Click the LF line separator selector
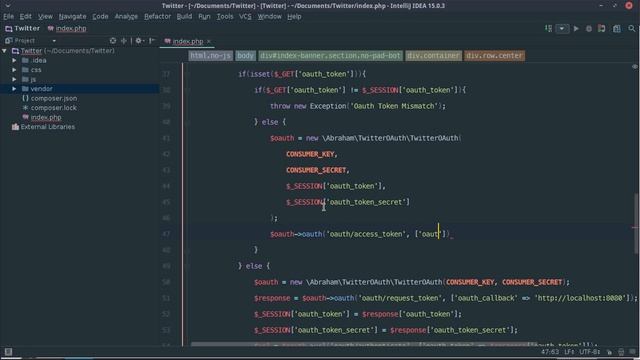 point(569,352)
